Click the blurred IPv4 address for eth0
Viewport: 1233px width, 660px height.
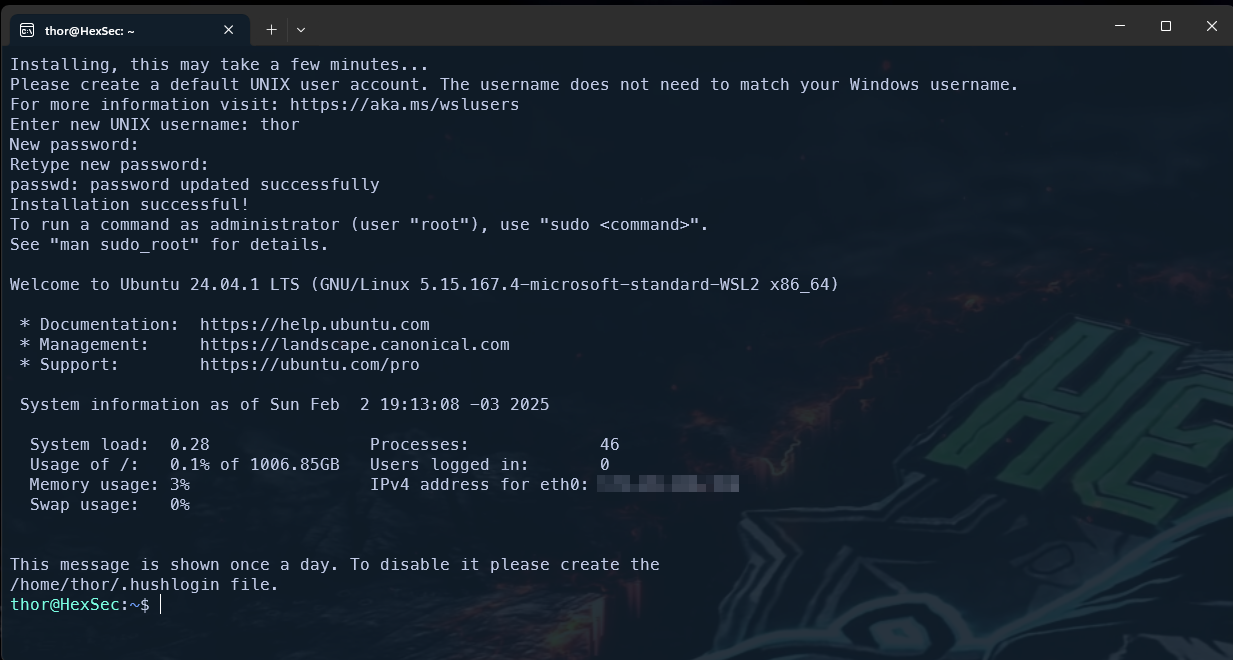(668, 484)
